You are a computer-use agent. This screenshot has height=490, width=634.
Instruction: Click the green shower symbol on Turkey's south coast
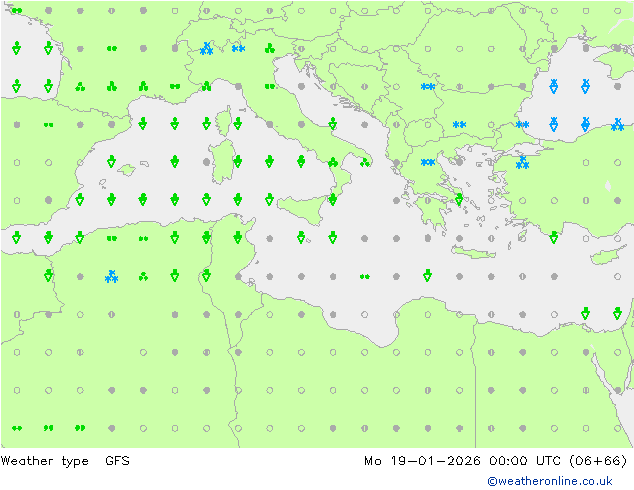pyautogui.click(x=554, y=237)
